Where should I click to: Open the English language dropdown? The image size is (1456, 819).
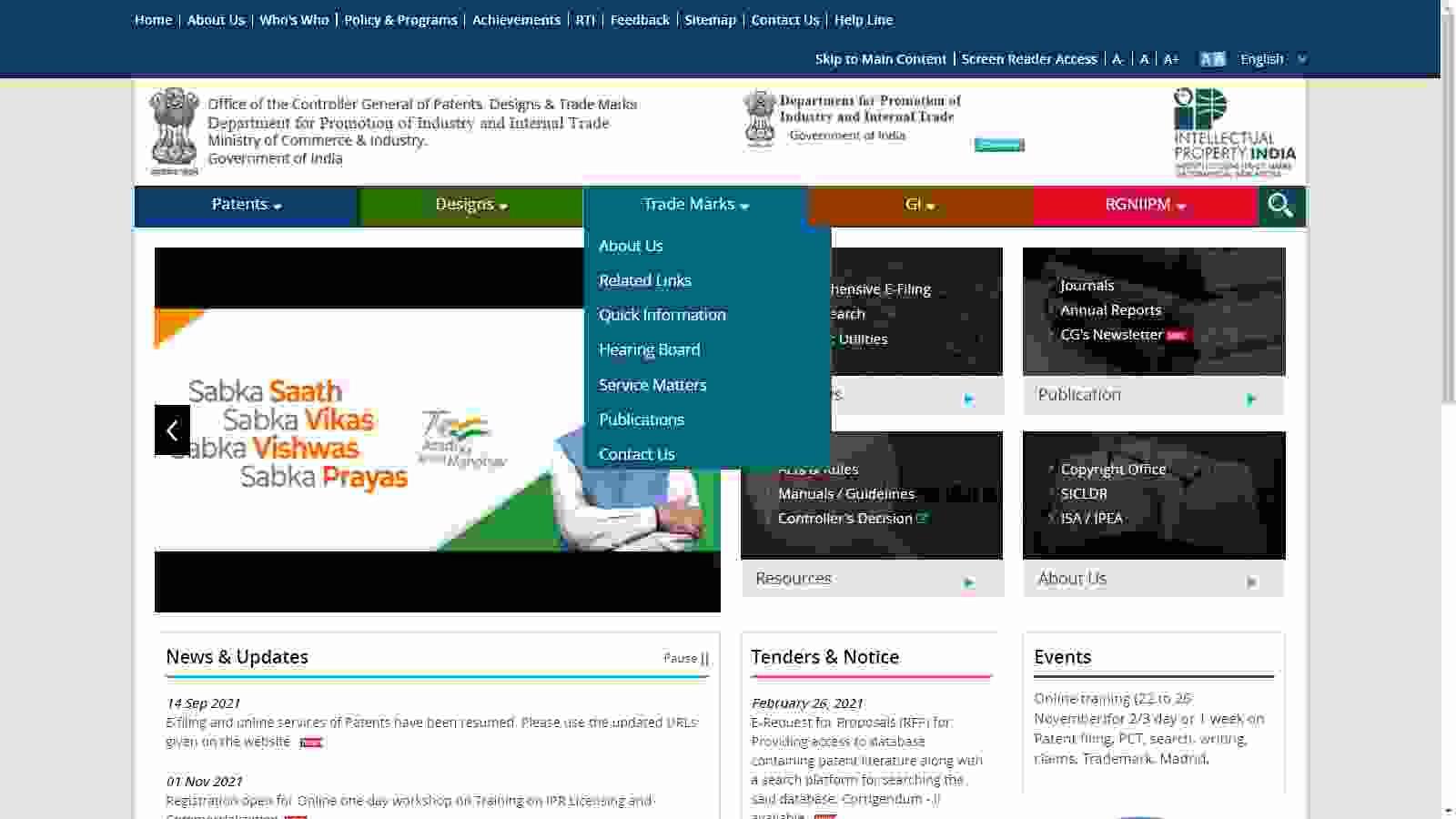coord(1272,59)
